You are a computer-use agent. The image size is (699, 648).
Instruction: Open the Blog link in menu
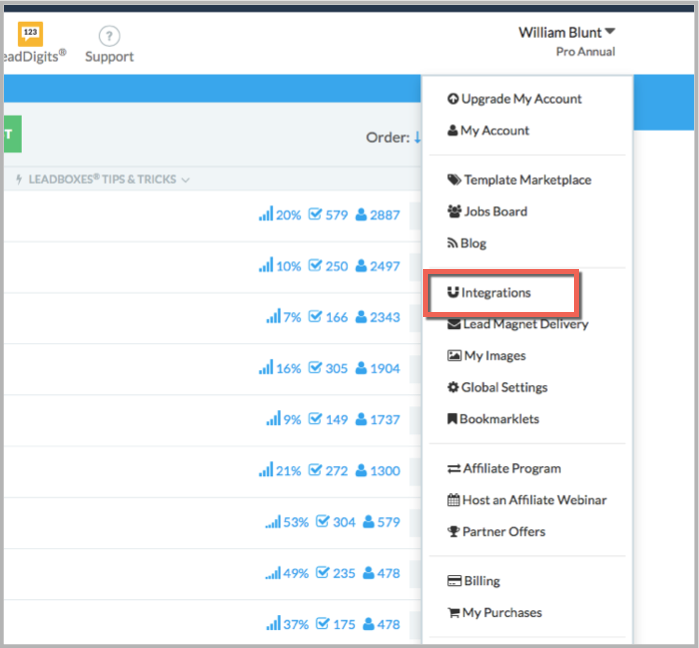(467, 243)
